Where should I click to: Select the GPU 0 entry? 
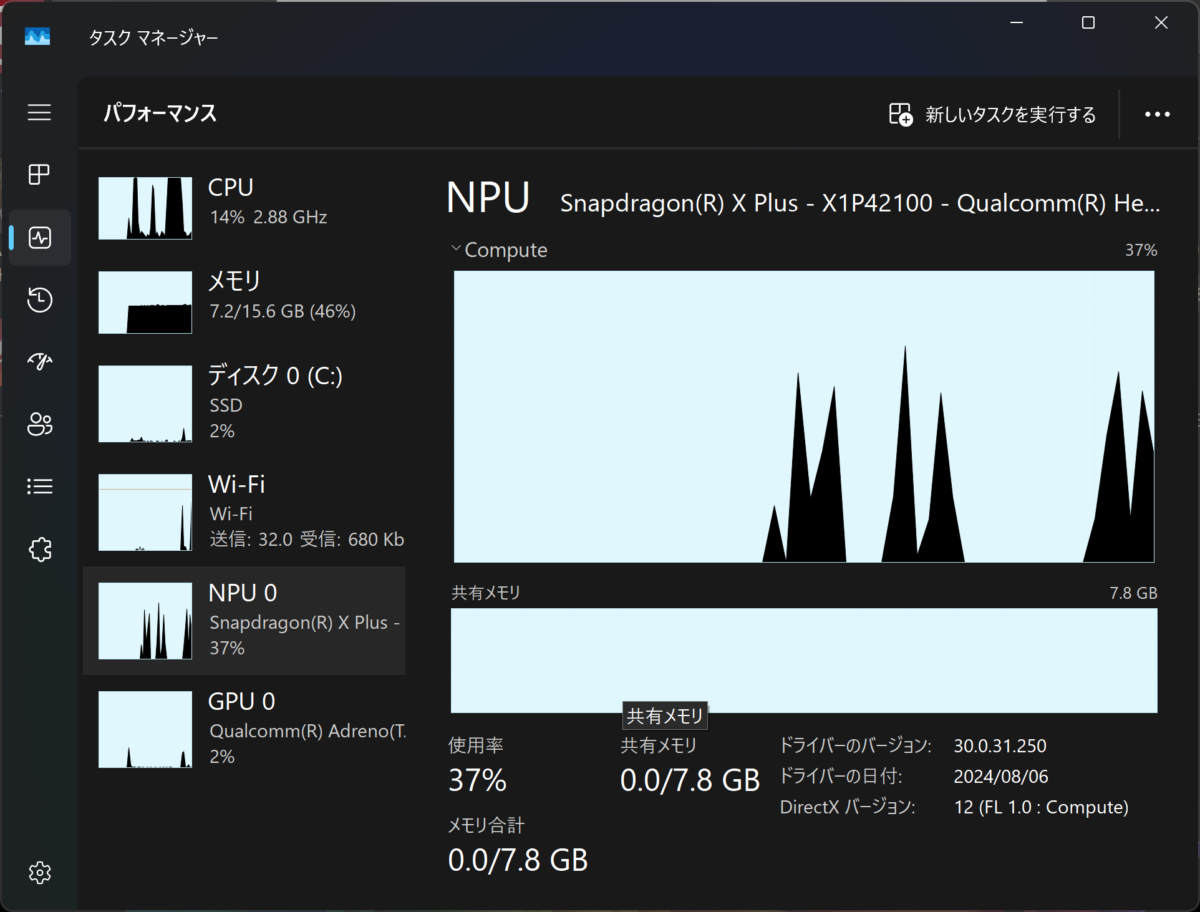tap(244, 729)
